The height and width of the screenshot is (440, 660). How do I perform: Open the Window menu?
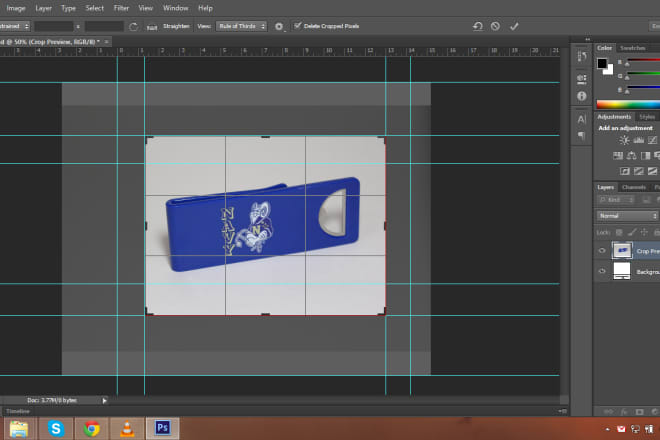(x=176, y=8)
